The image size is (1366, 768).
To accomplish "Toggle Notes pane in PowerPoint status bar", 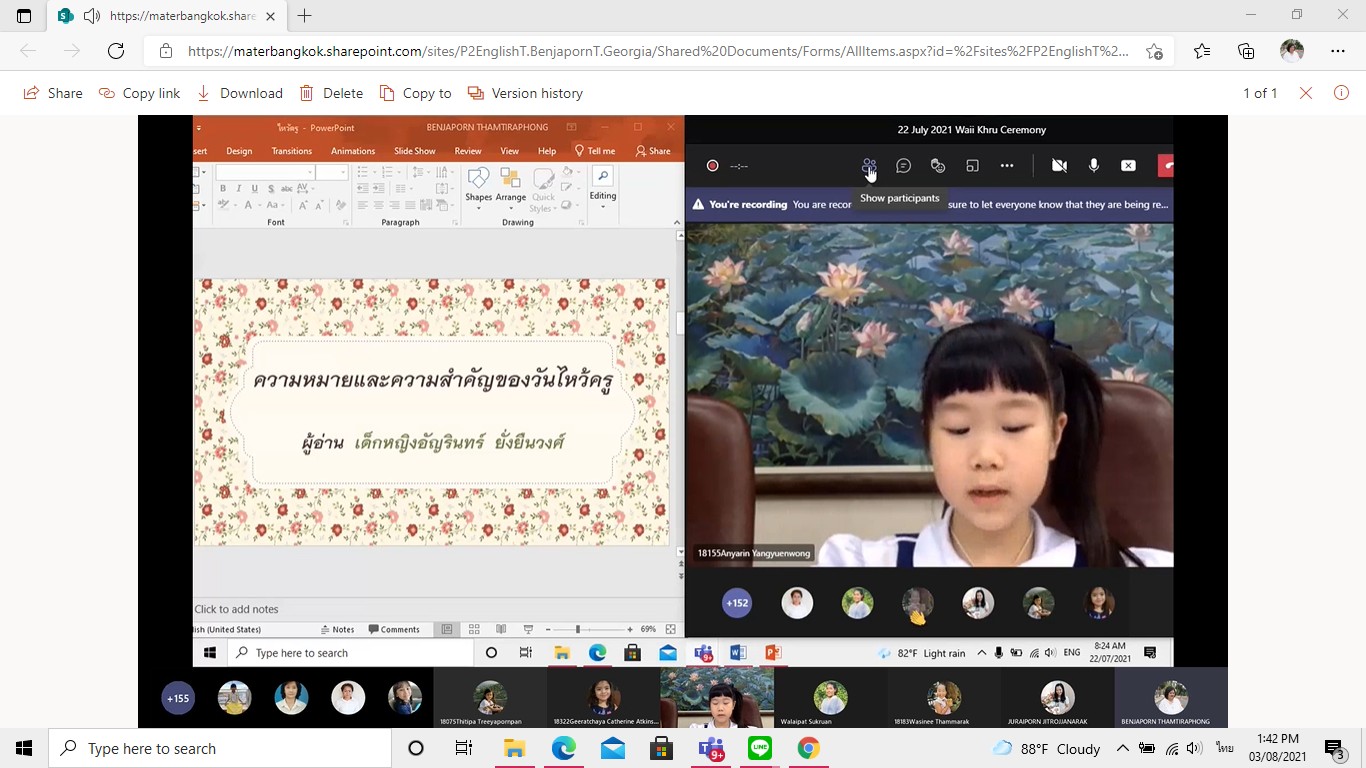I will 337,629.
